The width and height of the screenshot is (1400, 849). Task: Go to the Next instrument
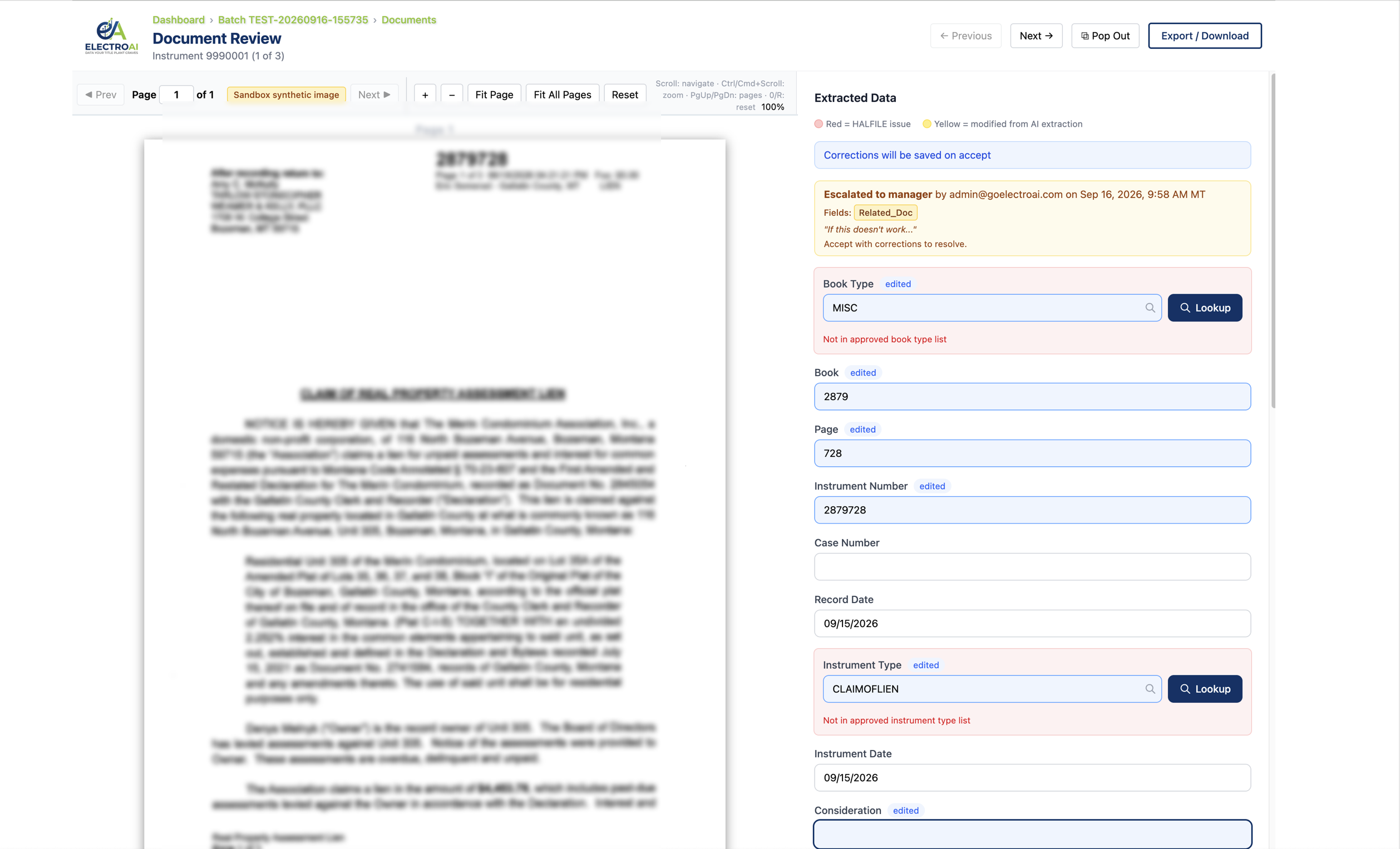click(1036, 36)
